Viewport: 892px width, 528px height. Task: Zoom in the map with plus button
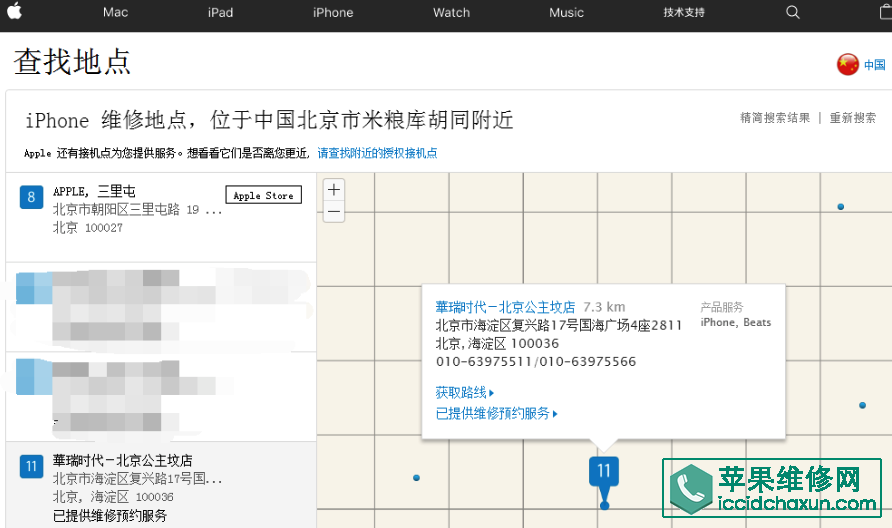[334, 189]
